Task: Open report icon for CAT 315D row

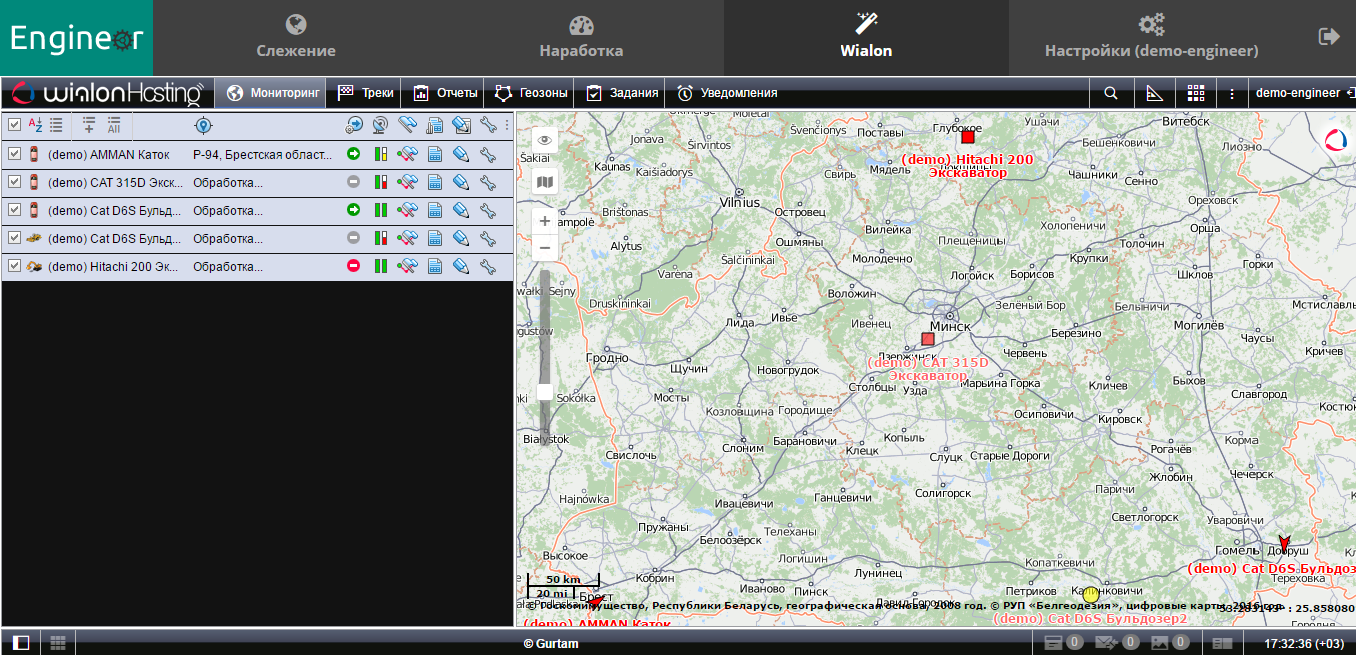Action: pos(435,183)
